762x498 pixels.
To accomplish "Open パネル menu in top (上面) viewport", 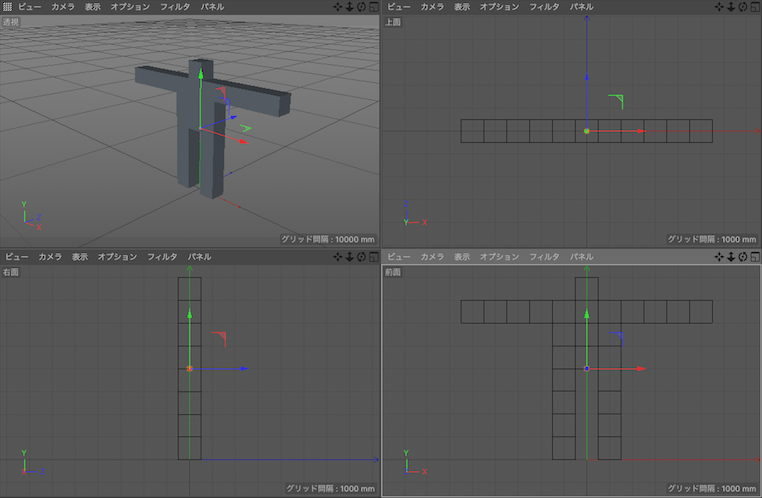I will click(582, 7).
